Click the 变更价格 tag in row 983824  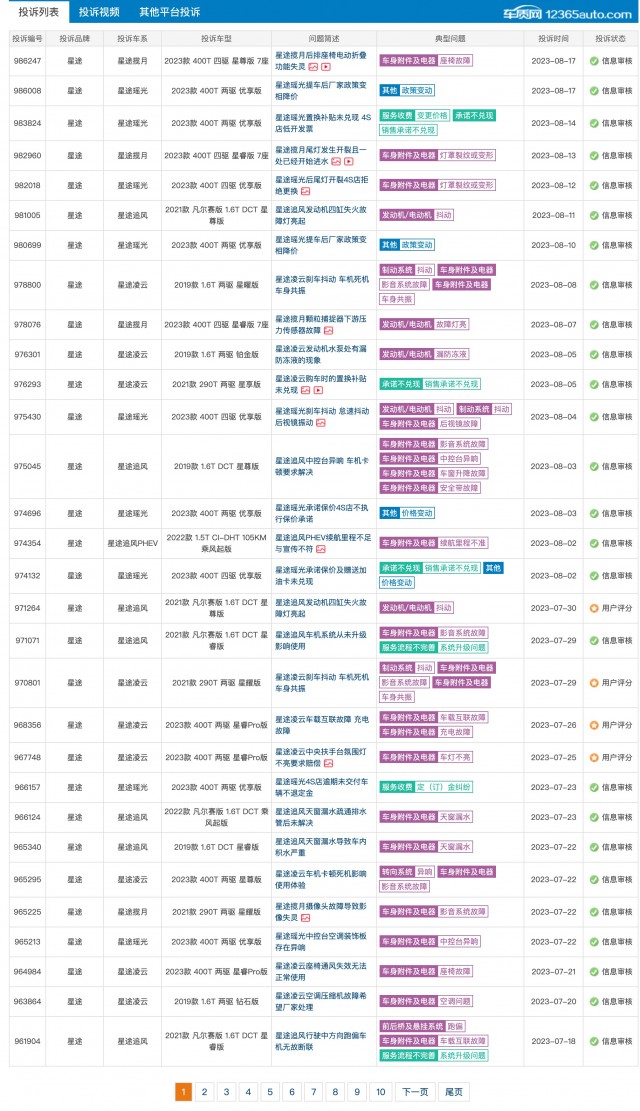pyautogui.click(x=432, y=115)
